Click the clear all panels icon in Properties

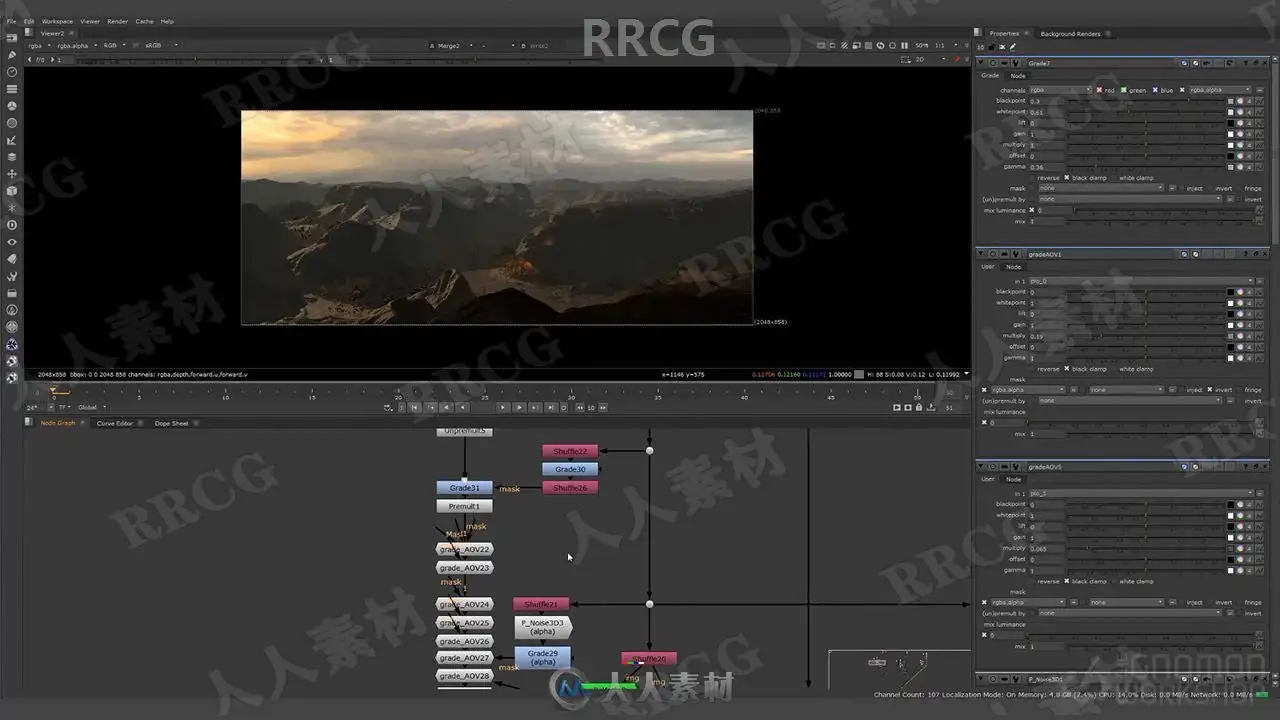[1003, 47]
